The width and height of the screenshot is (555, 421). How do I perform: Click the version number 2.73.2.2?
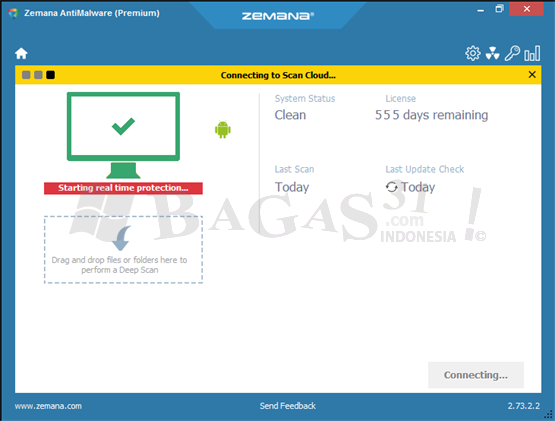click(524, 406)
